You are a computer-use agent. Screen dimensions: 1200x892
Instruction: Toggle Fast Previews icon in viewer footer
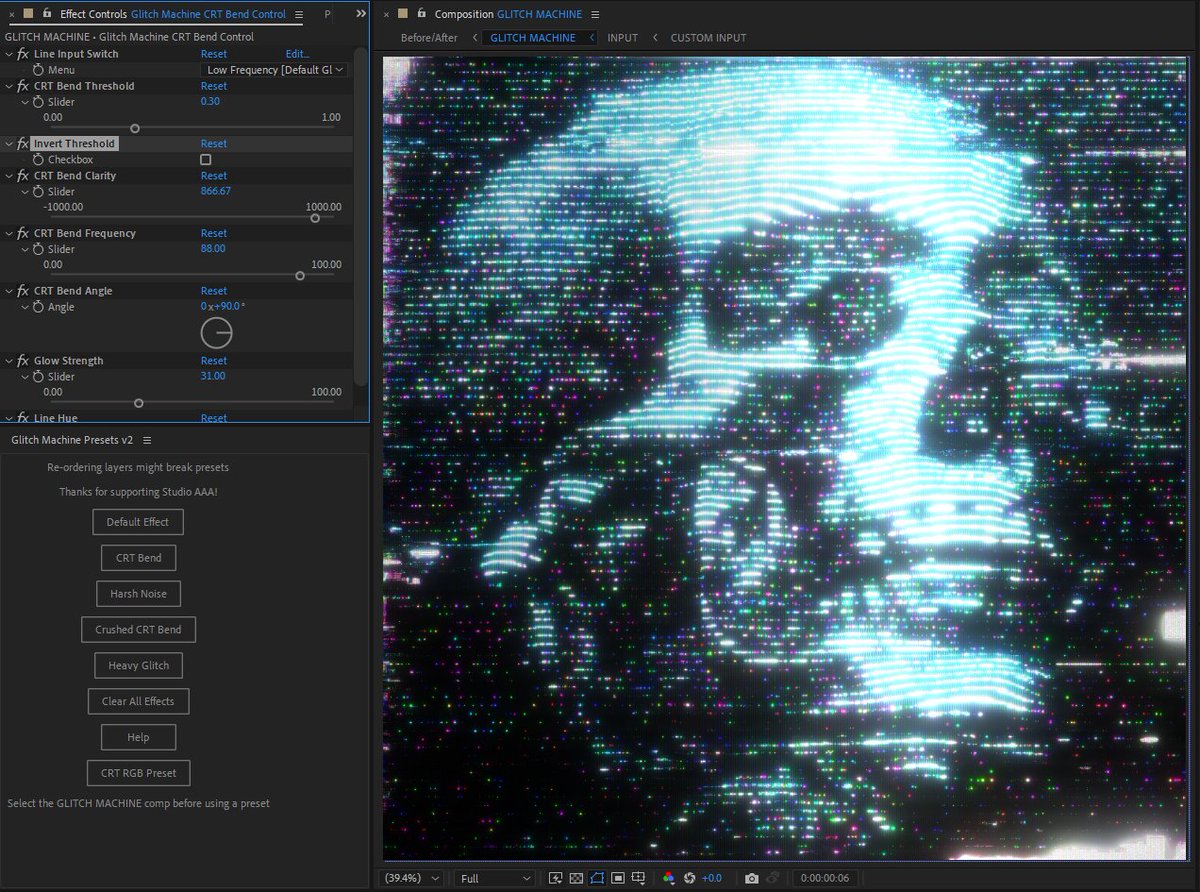click(557, 878)
